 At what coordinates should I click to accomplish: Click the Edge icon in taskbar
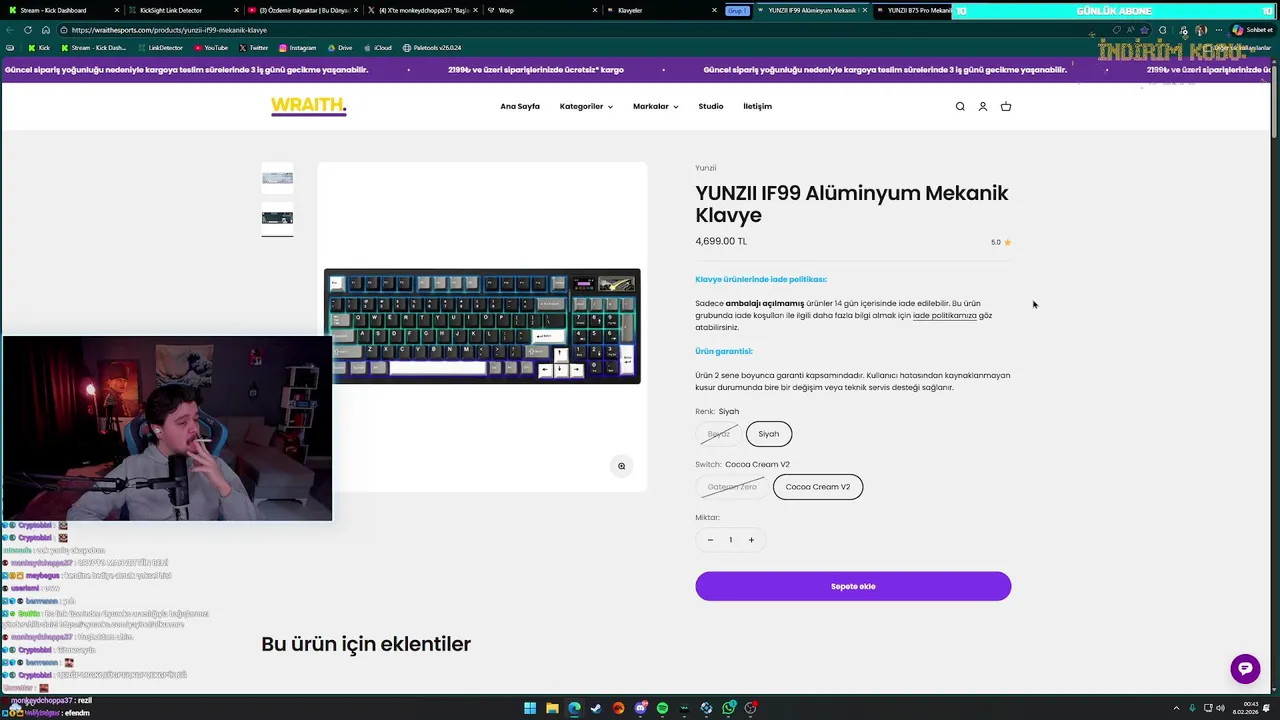click(x=574, y=708)
